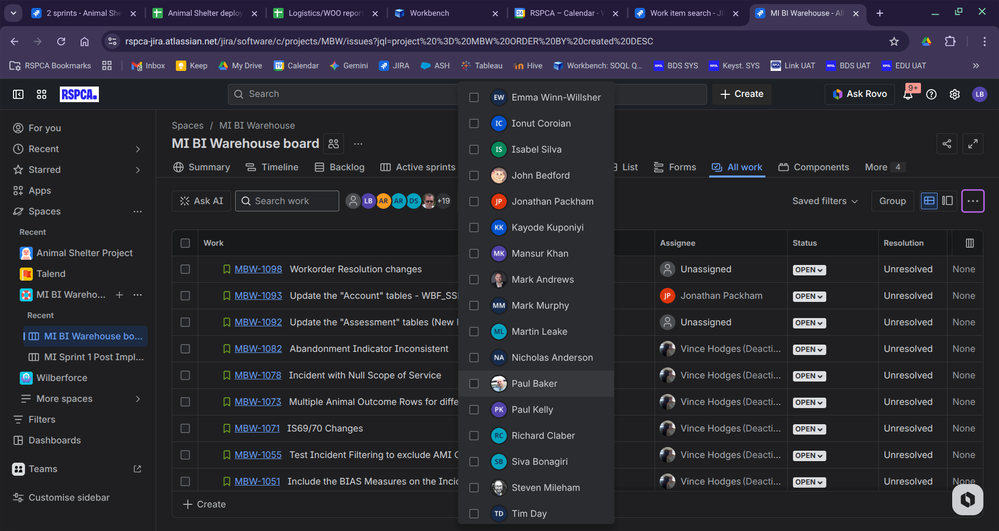
Task: Switch to the Components tab
Action: click(x=814, y=167)
